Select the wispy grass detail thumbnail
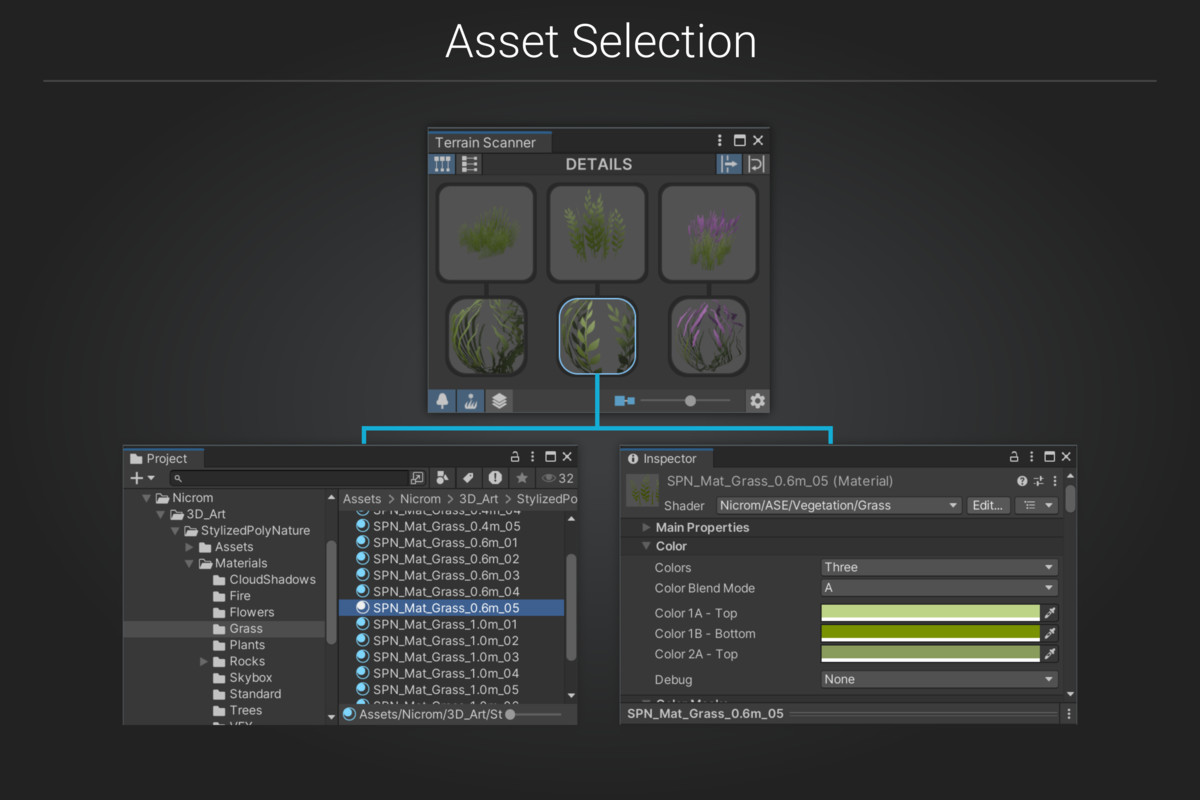The width and height of the screenshot is (1200, 800). 486,232
